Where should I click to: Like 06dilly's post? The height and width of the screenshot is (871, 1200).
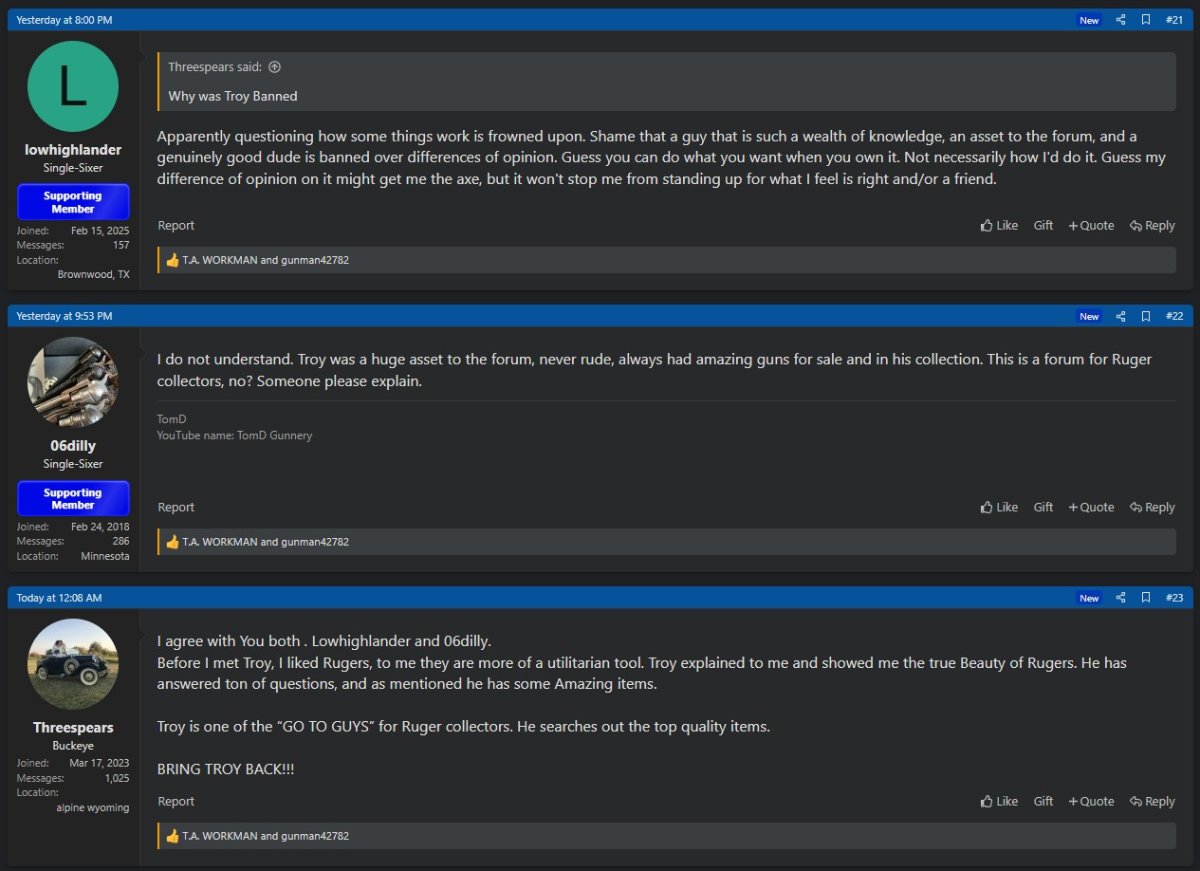pos(999,508)
